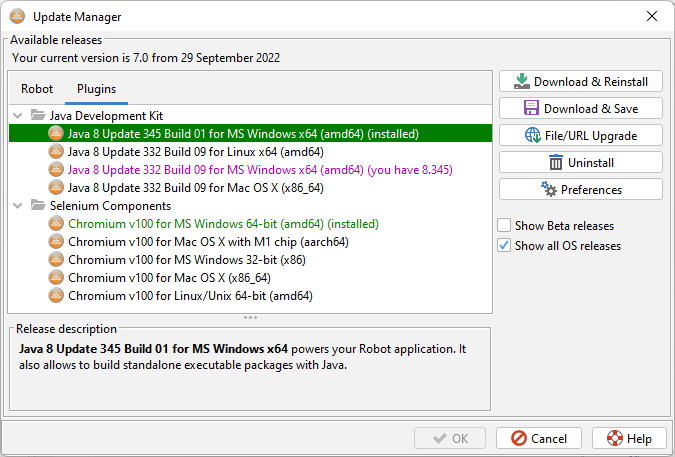
Task: Open Help with the Help button
Action: (x=629, y=438)
